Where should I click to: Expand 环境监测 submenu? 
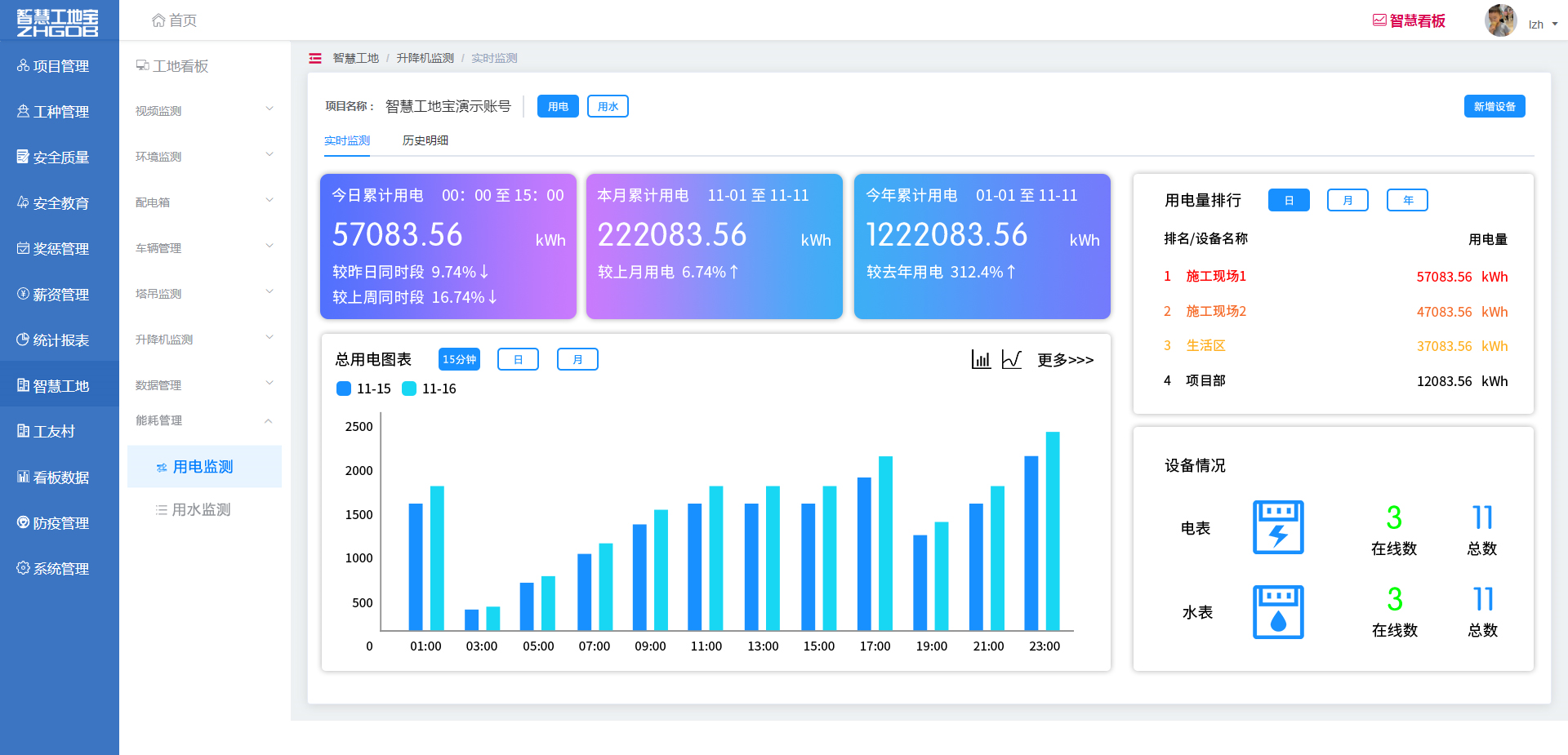pyautogui.click(x=204, y=156)
